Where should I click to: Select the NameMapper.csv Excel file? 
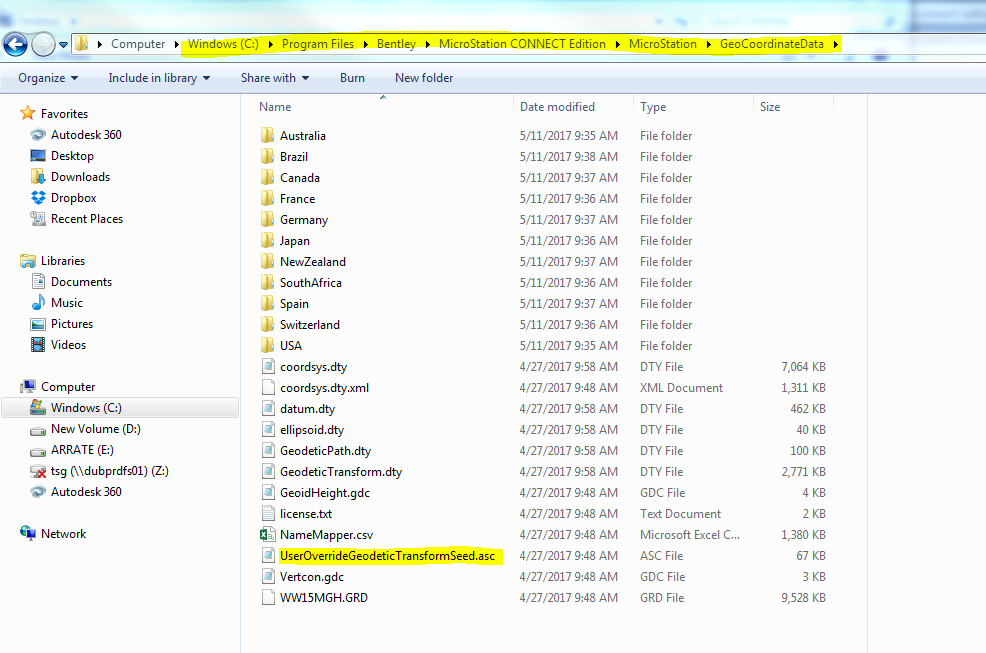coord(317,535)
